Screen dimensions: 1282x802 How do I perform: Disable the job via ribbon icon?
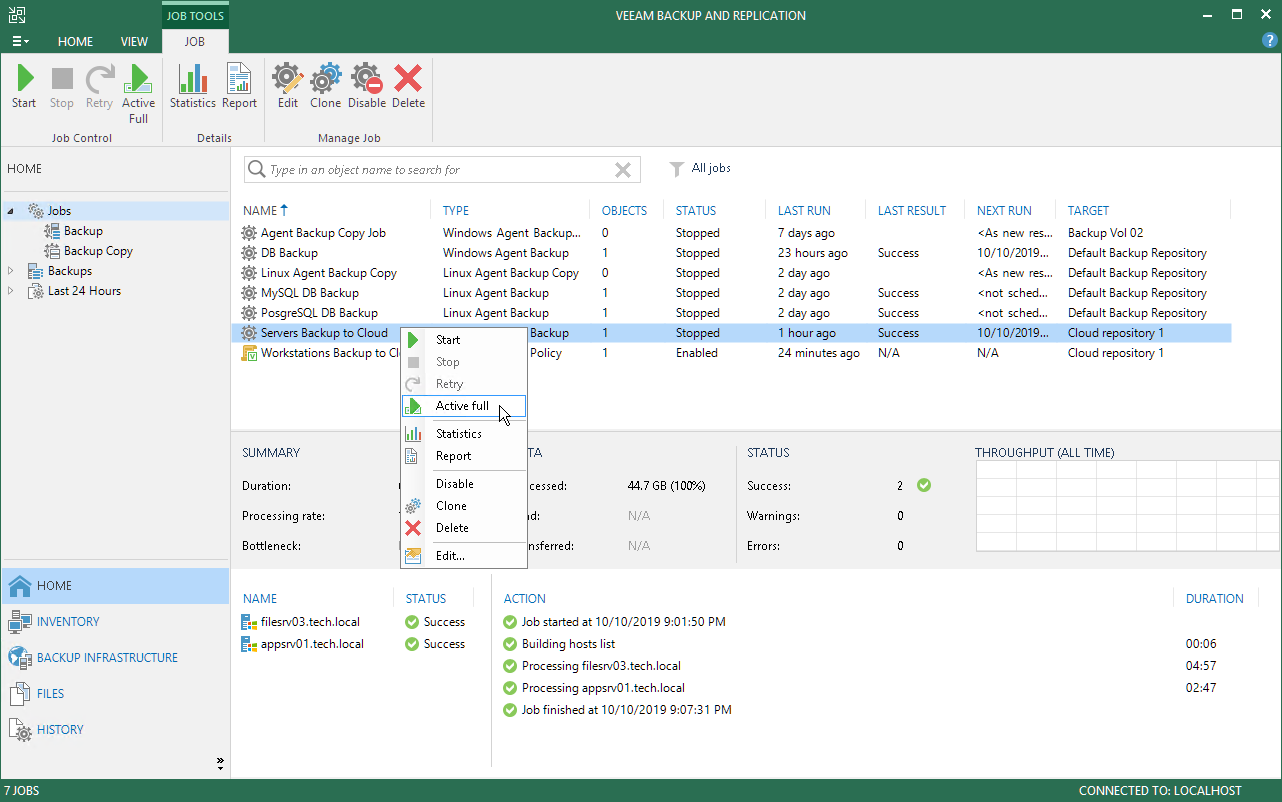(367, 87)
